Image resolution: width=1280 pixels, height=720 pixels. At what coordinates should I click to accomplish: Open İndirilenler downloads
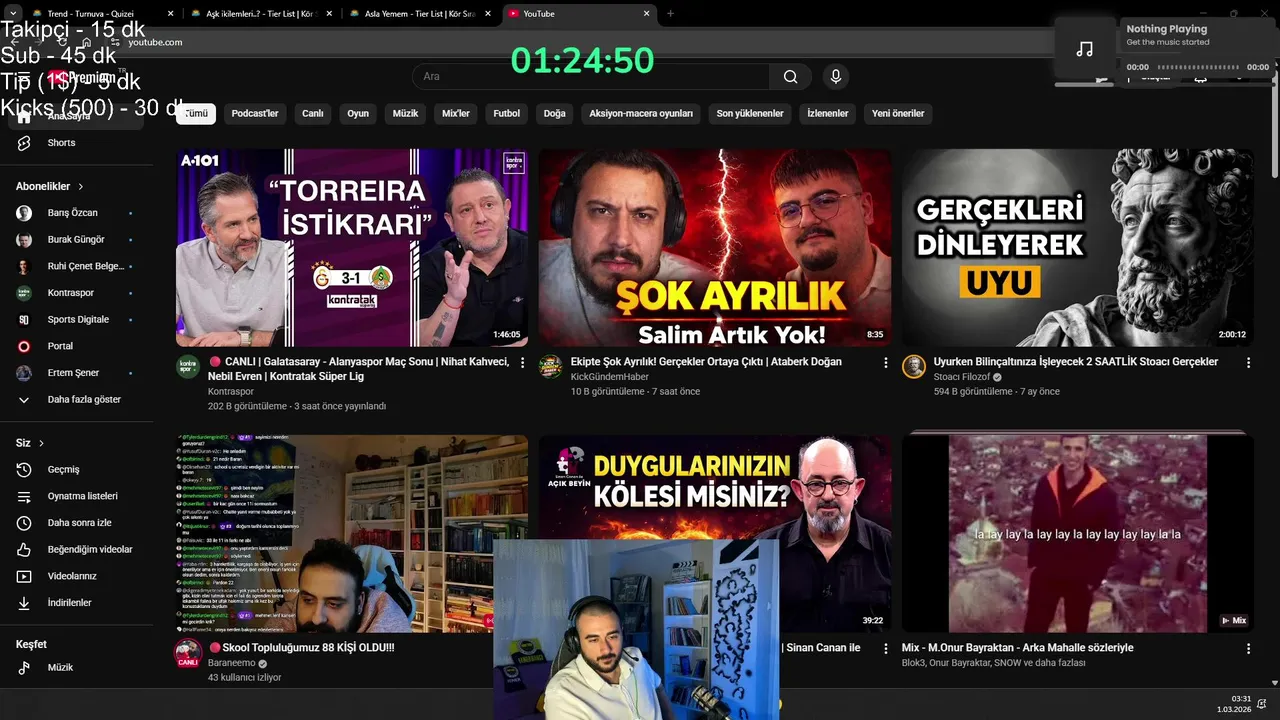coord(76,603)
